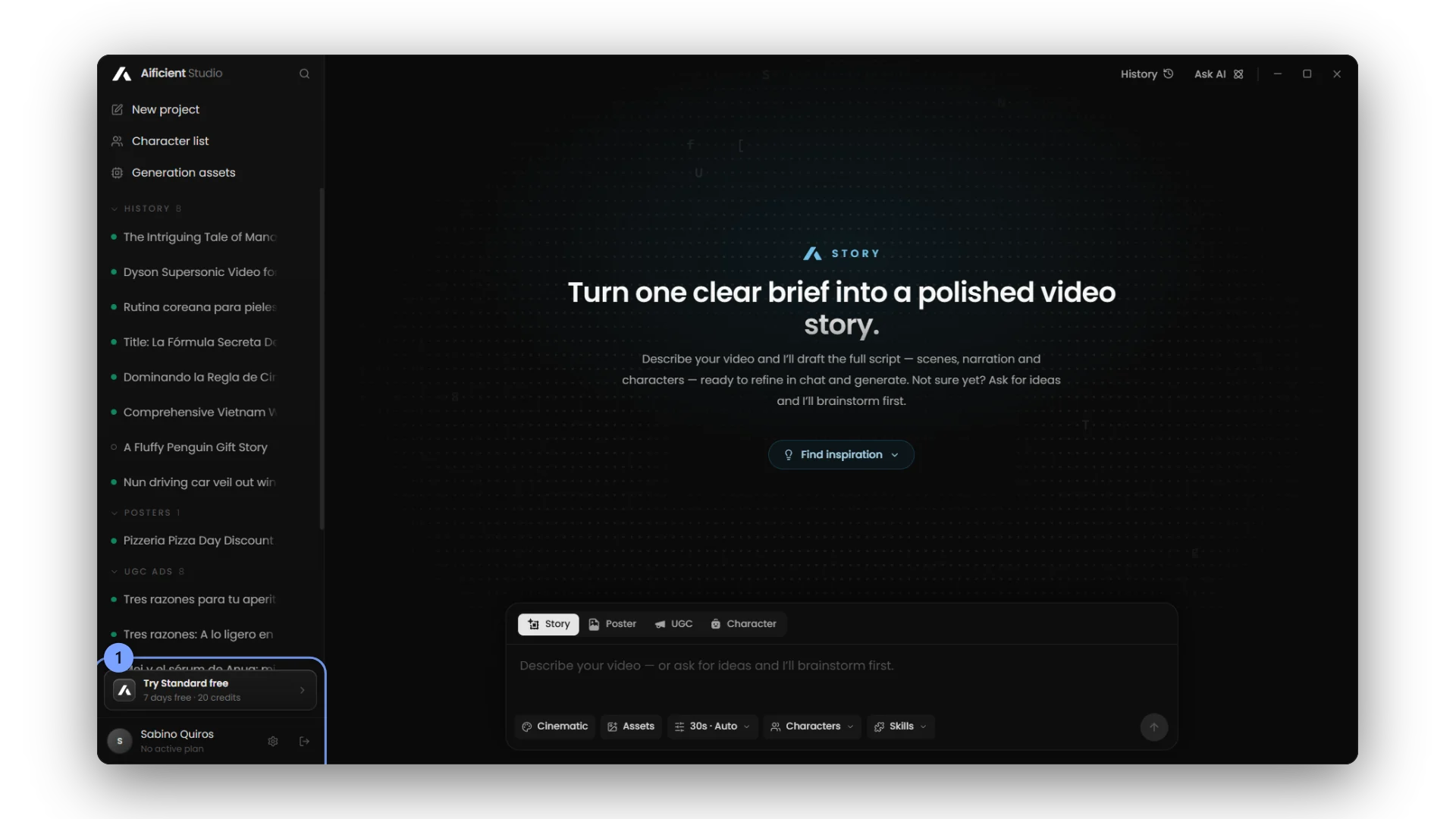Switch to the Poster tab
The width and height of the screenshot is (1456, 819).
pos(613,624)
